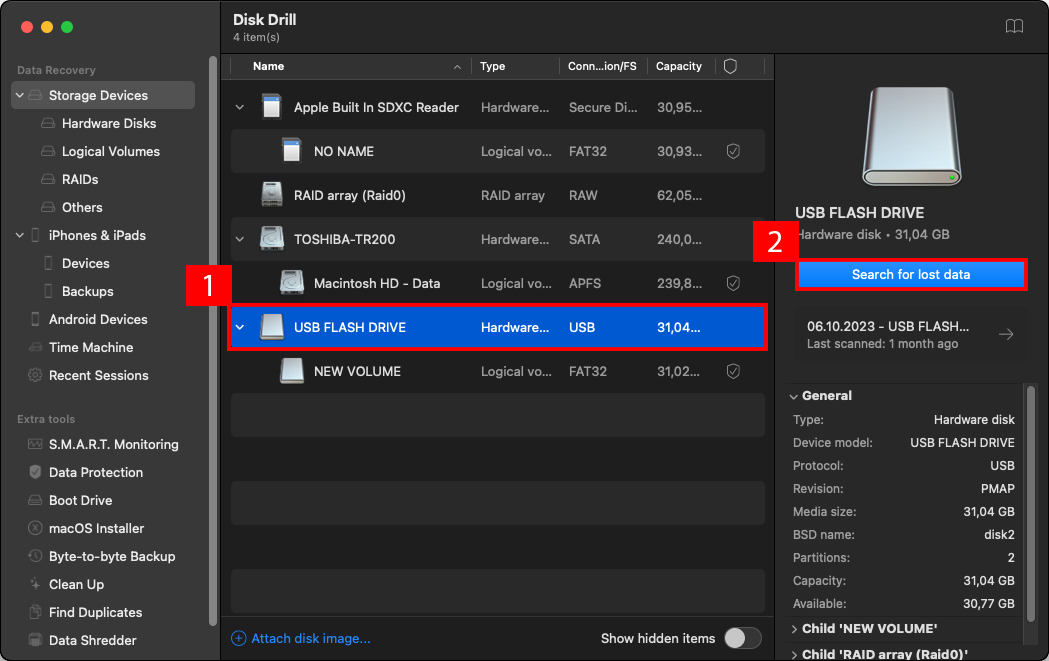1049x661 pixels.
Task: Collapse the iPhones & iPads sidebar group
Action: point(20,235)
